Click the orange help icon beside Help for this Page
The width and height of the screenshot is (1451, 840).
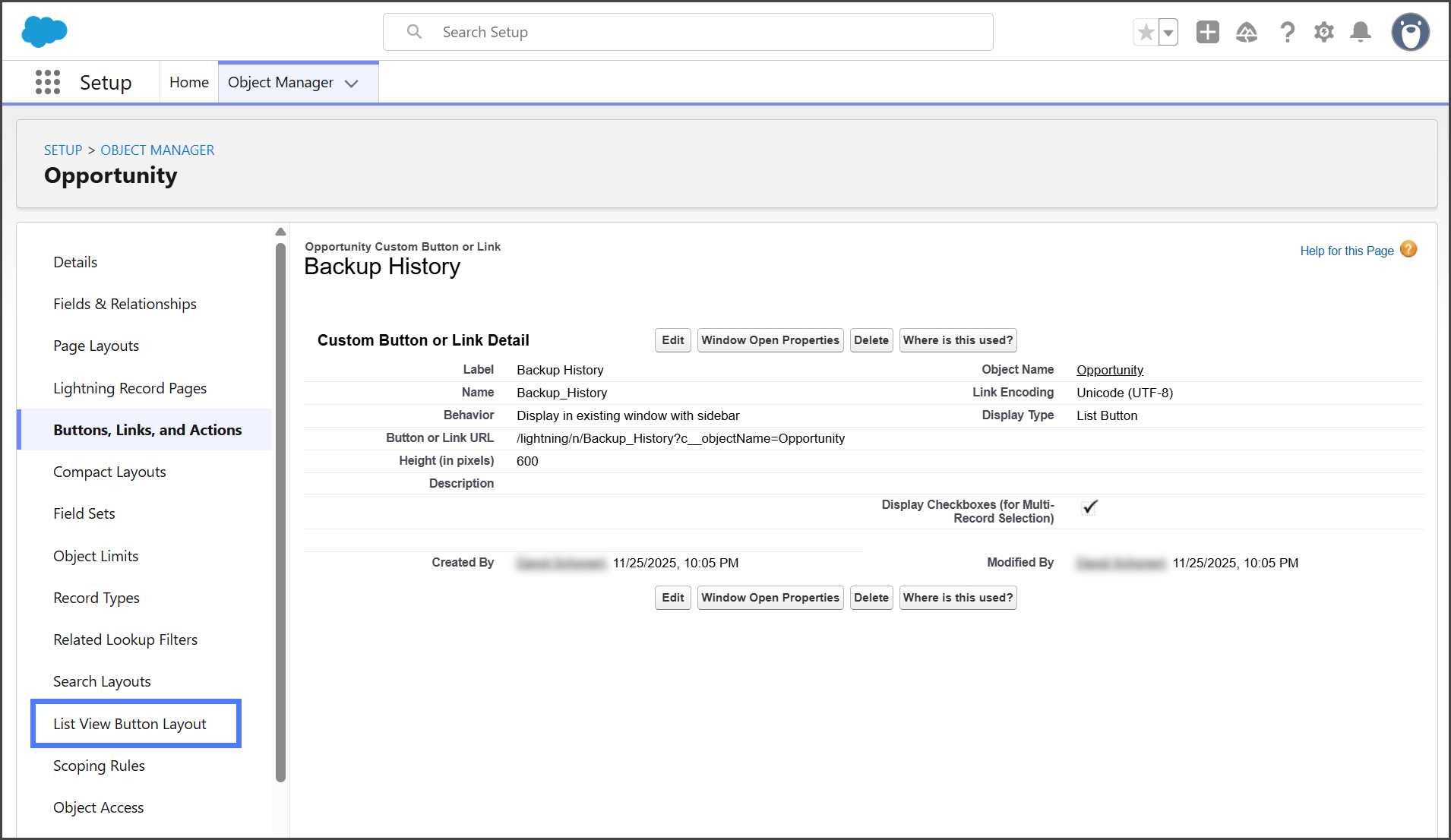[1408, 250]
